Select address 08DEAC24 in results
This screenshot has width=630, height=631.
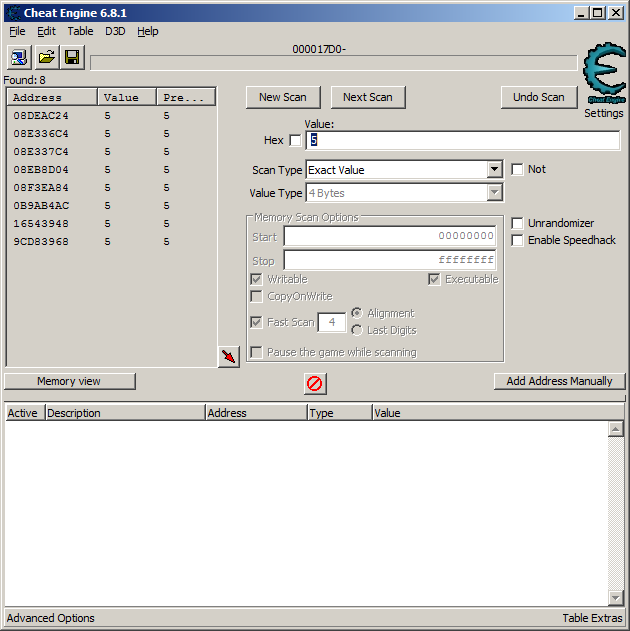point(41,116)
